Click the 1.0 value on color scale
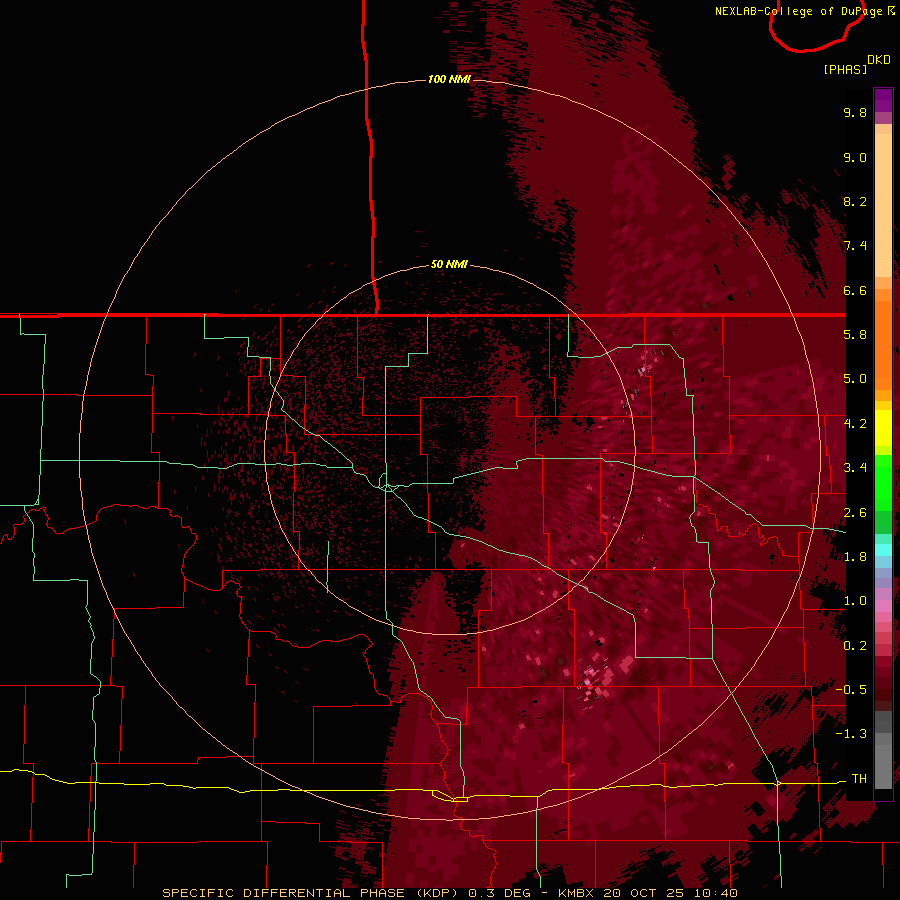This screenshot has height=900, width=900. tap(855, 601)
